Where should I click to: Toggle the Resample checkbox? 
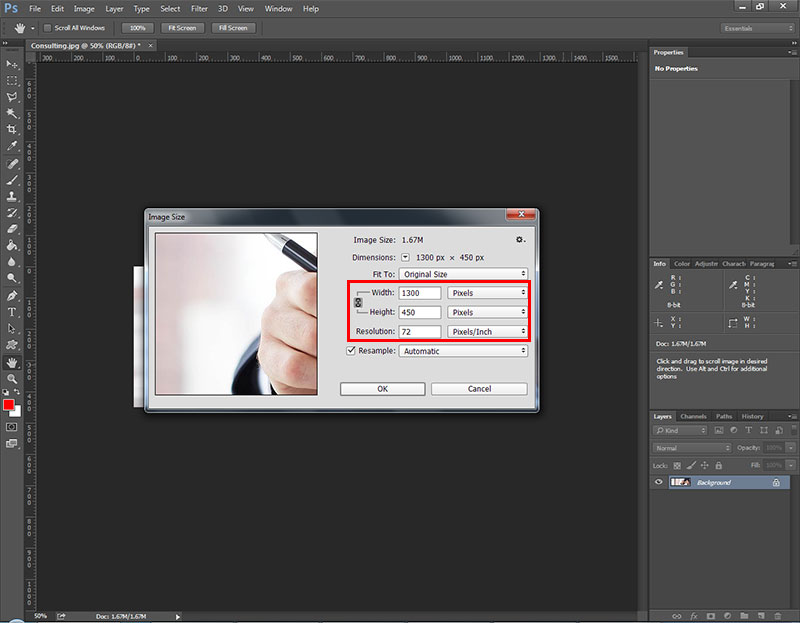[x=351, y=351]
